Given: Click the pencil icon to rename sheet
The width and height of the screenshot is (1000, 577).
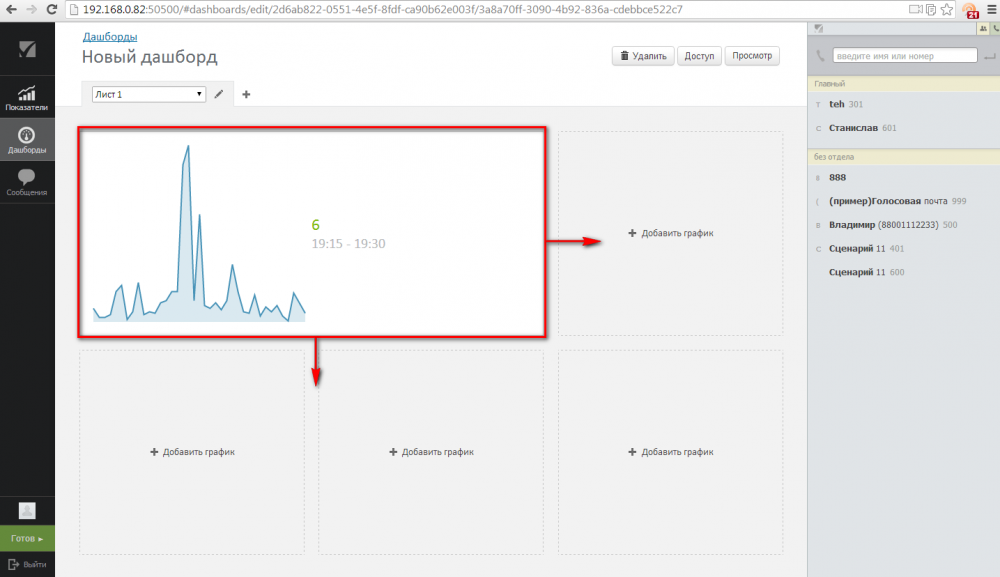Looking at the screenshot, I should pos(219,94).
